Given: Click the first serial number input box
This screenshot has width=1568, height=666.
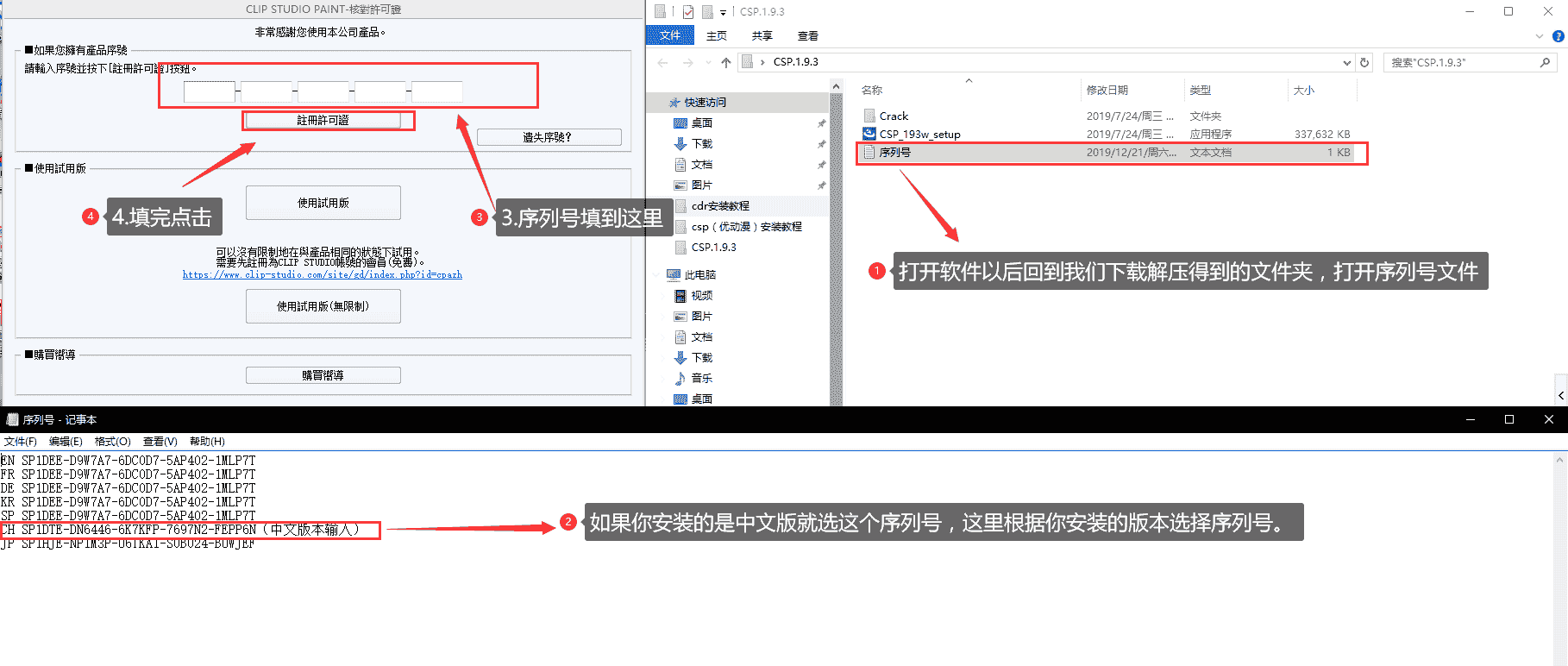Looking at the screenshot, I should [210, 91].
